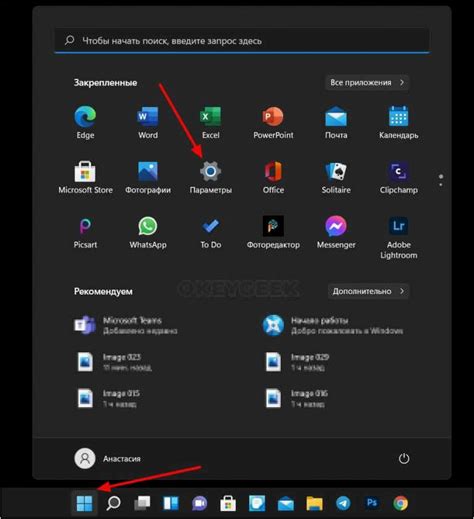The width and height of the screenshot is (474, 519).
Task: Click the Windows Start button in taskbar
Action: coord(84,503)
